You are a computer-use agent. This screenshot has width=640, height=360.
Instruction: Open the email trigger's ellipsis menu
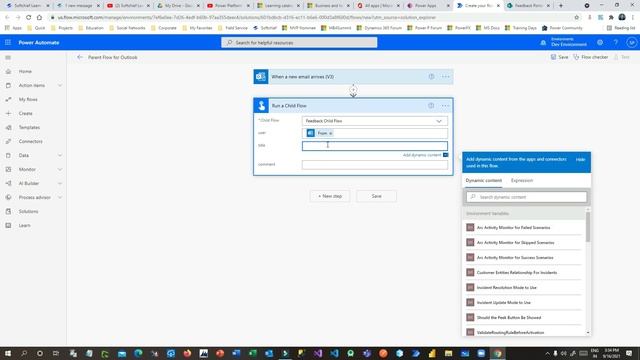pyautogui.click(x=445, y=77)
